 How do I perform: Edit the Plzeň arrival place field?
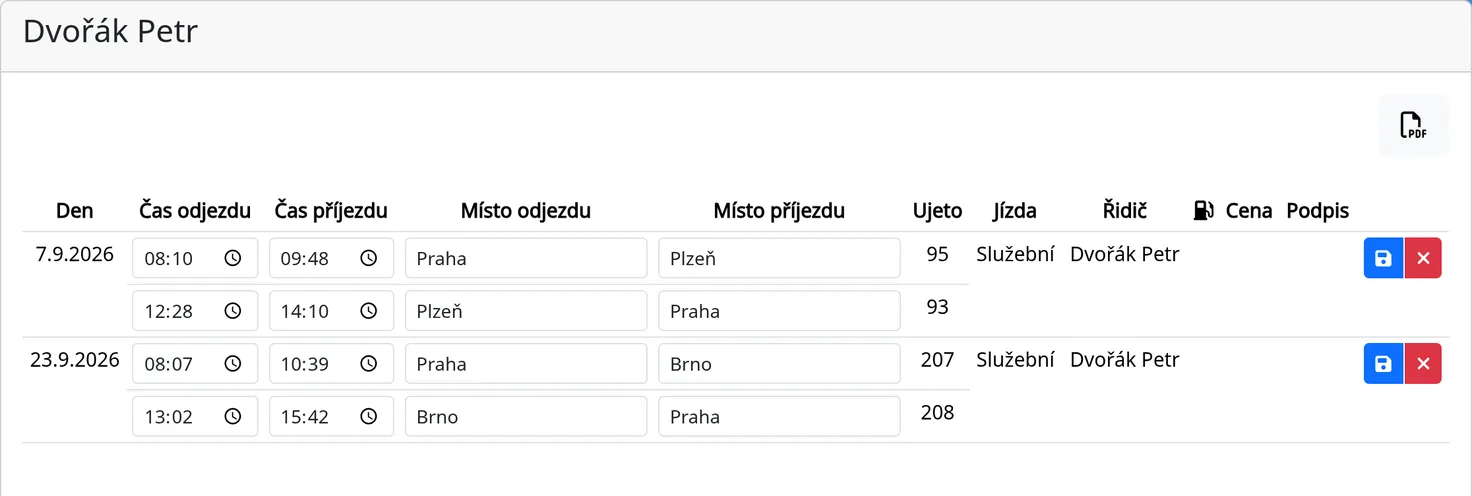click(779, 259)
